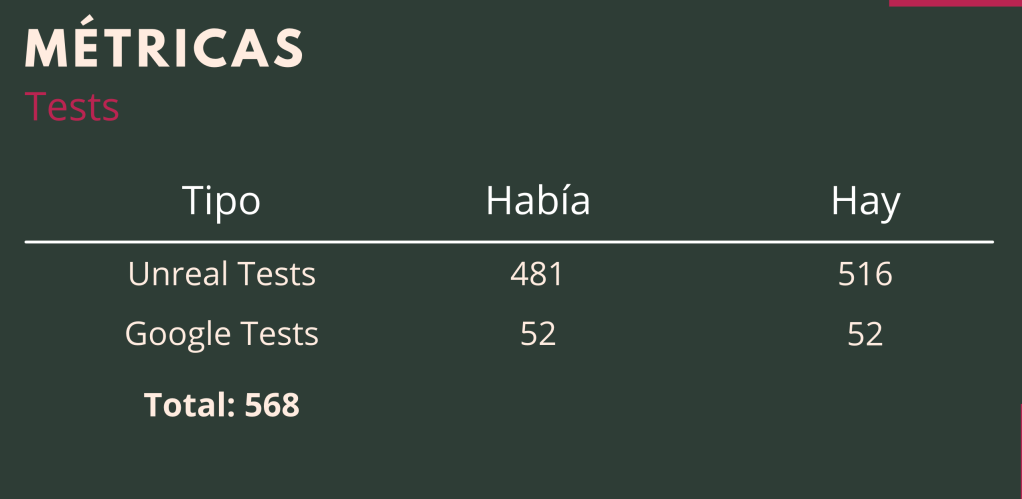Click the white divider line under headers

click(x=509, y=242)
